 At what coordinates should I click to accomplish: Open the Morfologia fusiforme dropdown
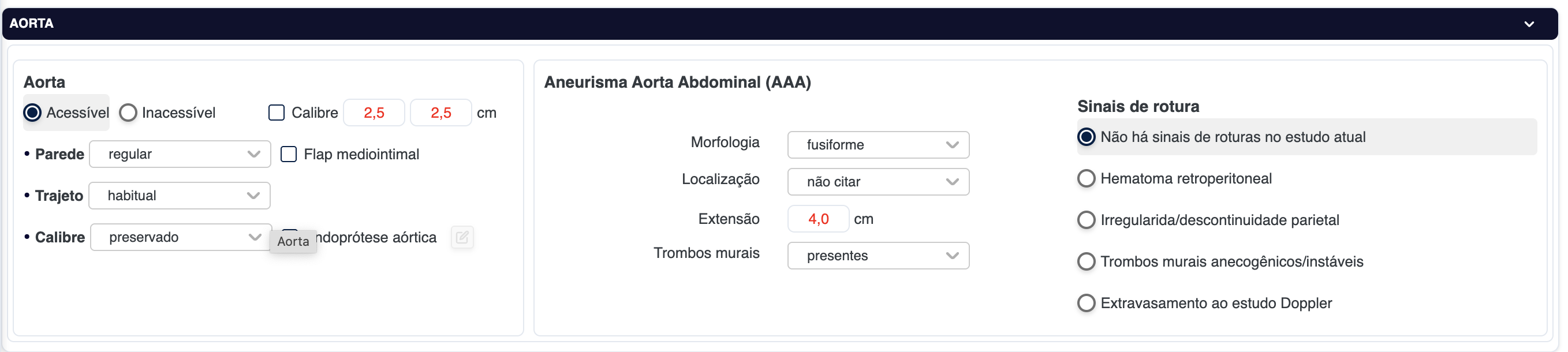[x=877, y=145]
